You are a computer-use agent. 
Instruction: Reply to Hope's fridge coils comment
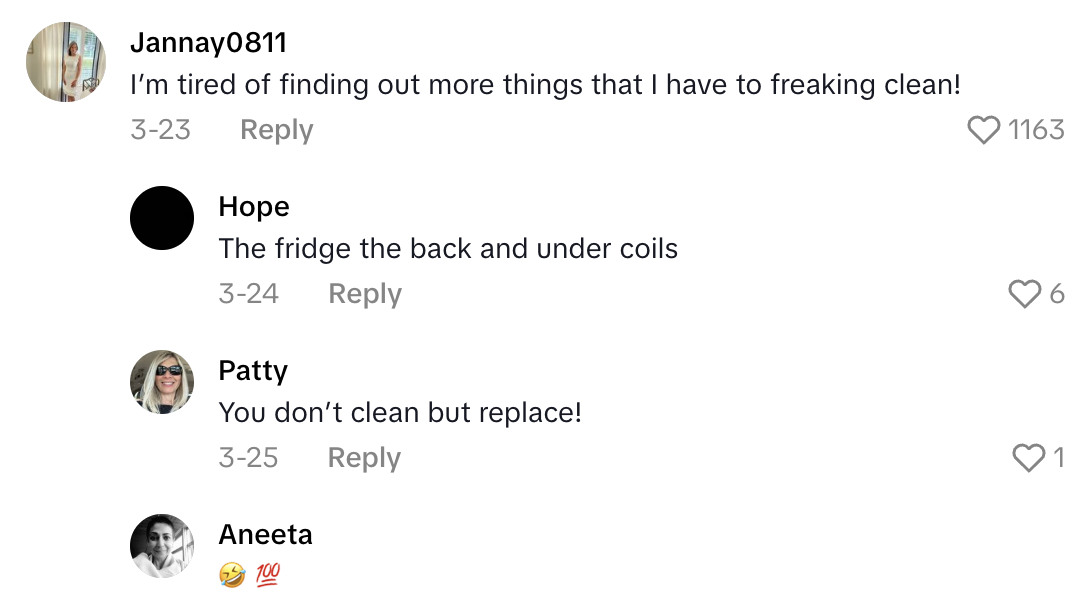tap(365, 294)
